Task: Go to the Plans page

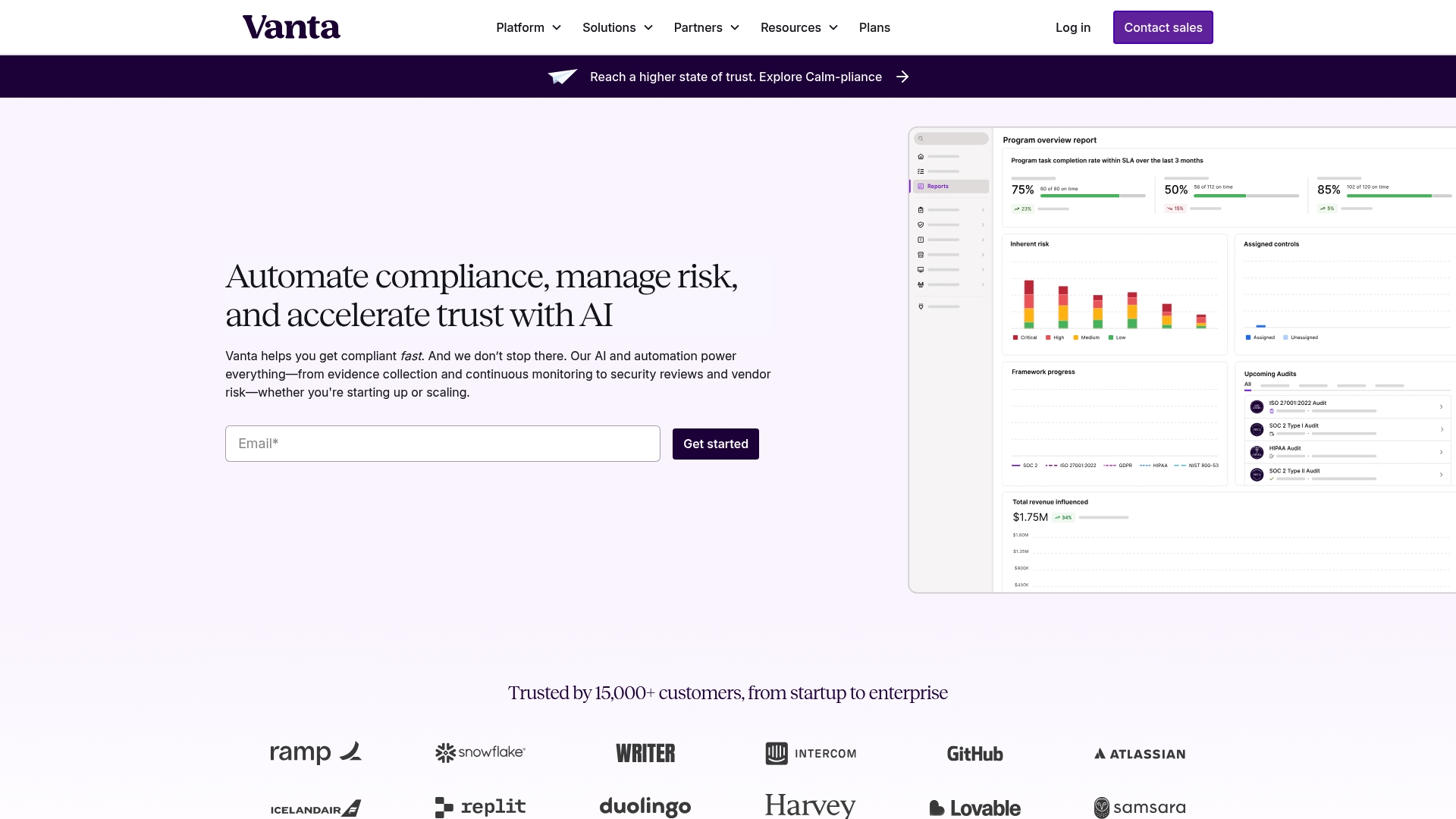Action: click(874, 27)
